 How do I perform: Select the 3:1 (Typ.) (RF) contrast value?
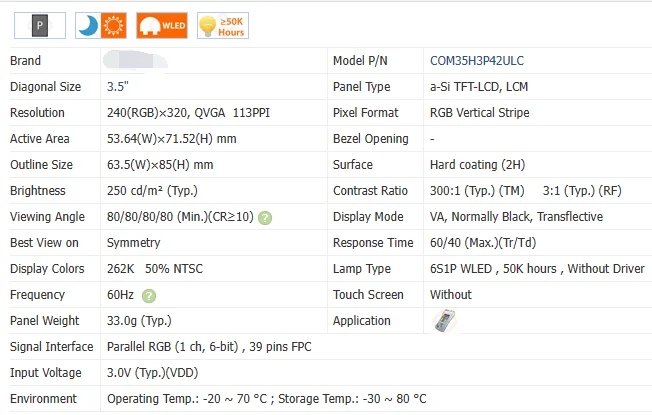pos(582,191)
